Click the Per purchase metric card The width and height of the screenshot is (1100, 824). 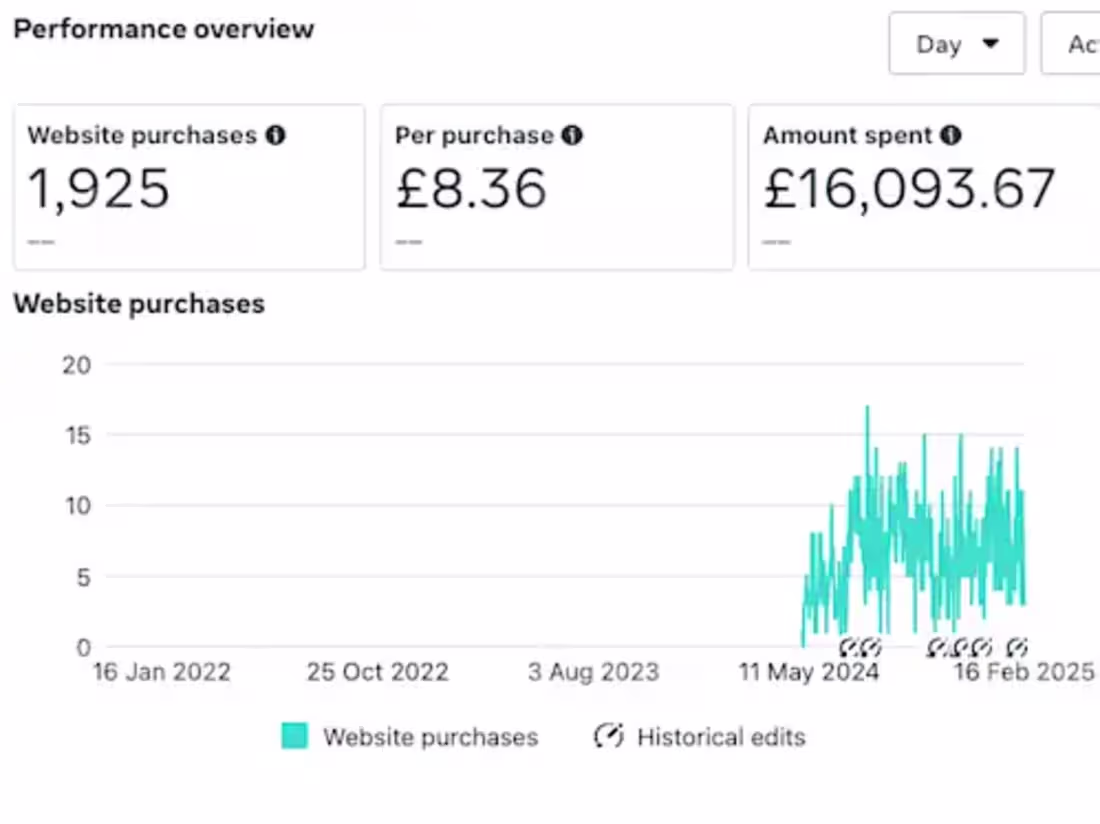click(x=557, y=186)
